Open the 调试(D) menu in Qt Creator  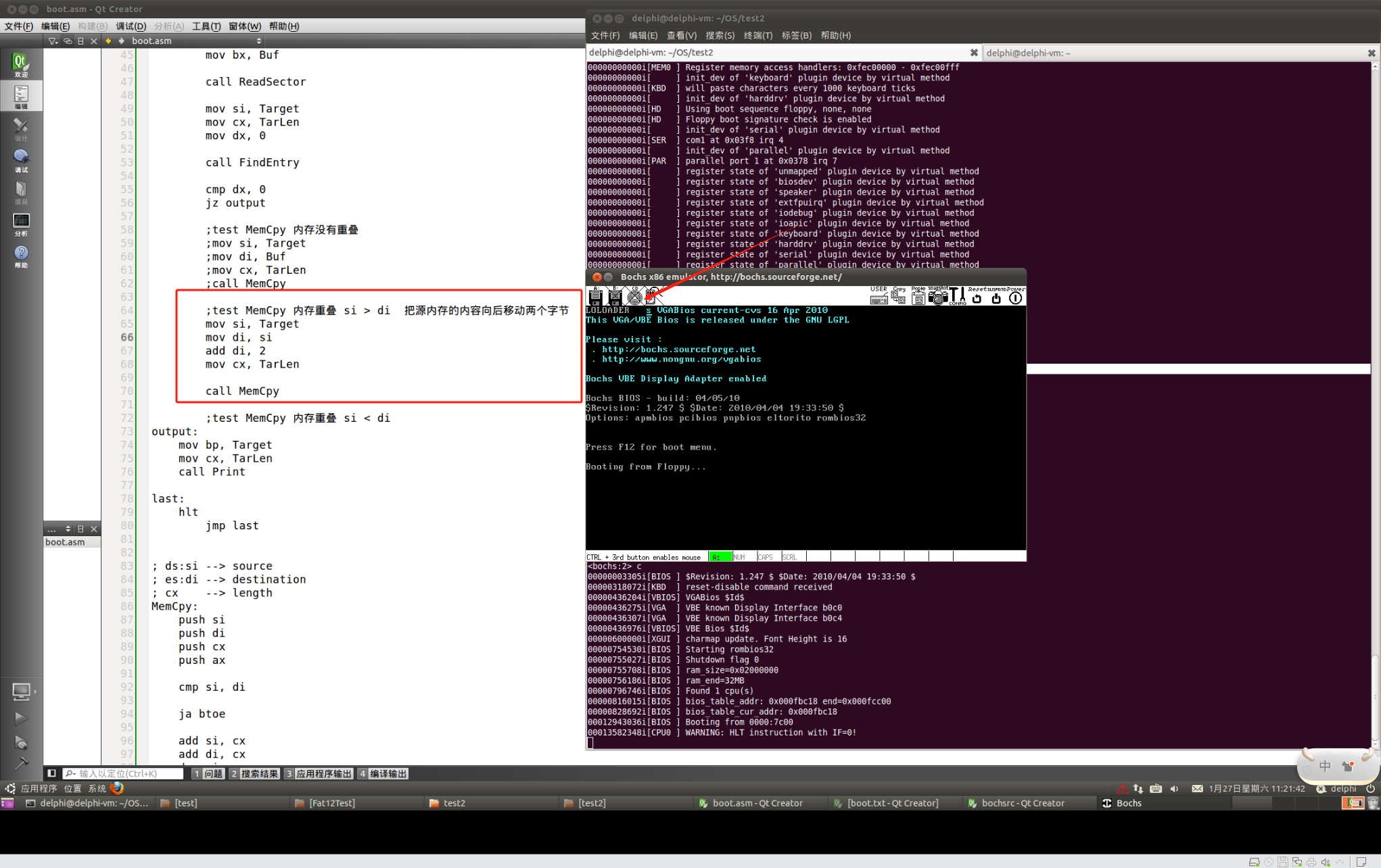[131, 26]
